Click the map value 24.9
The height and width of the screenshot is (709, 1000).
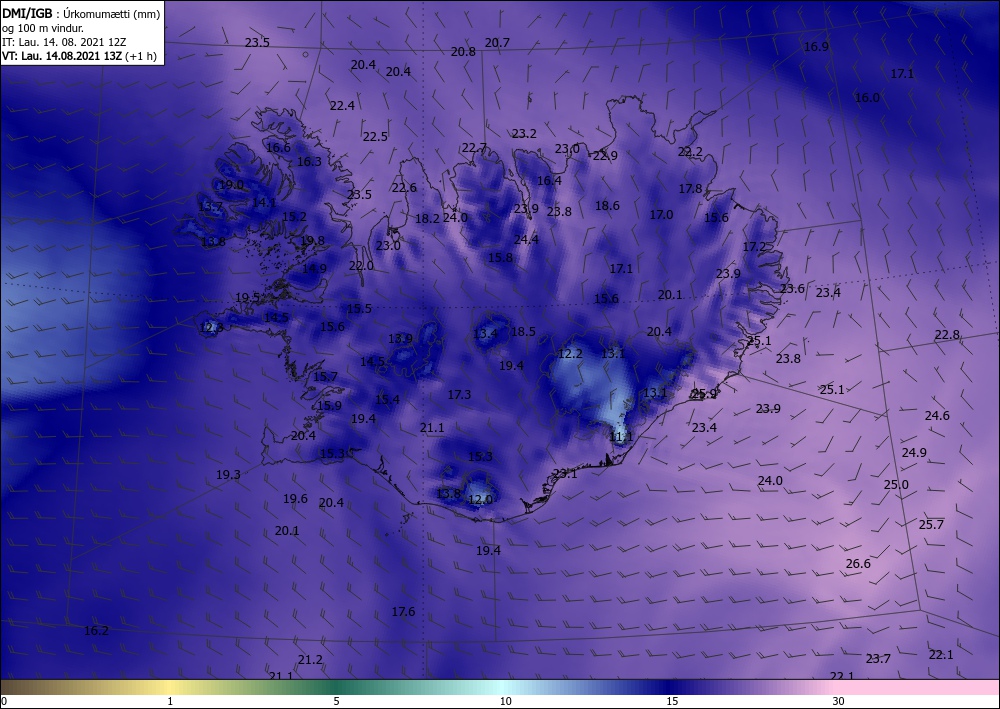pyautogui.click(x=914, y=453)
